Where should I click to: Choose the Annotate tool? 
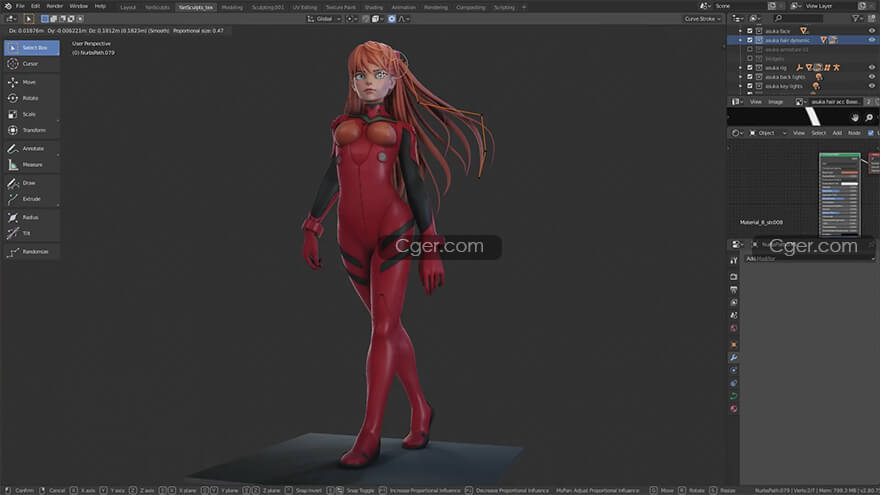tap(31, 149)
